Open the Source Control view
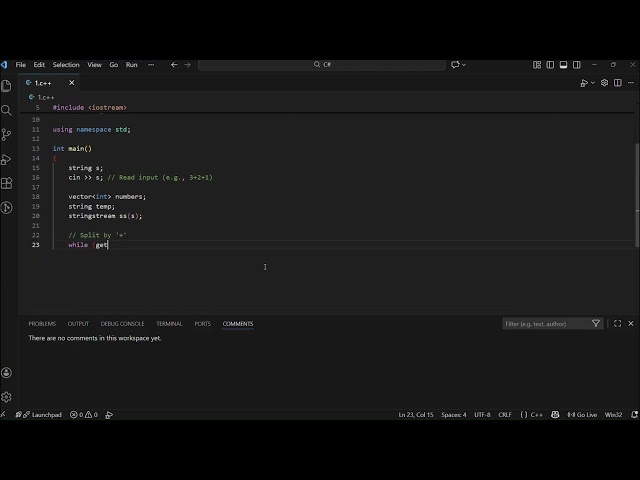The height and width of the screenshot is (480, 640). point(7,134)
